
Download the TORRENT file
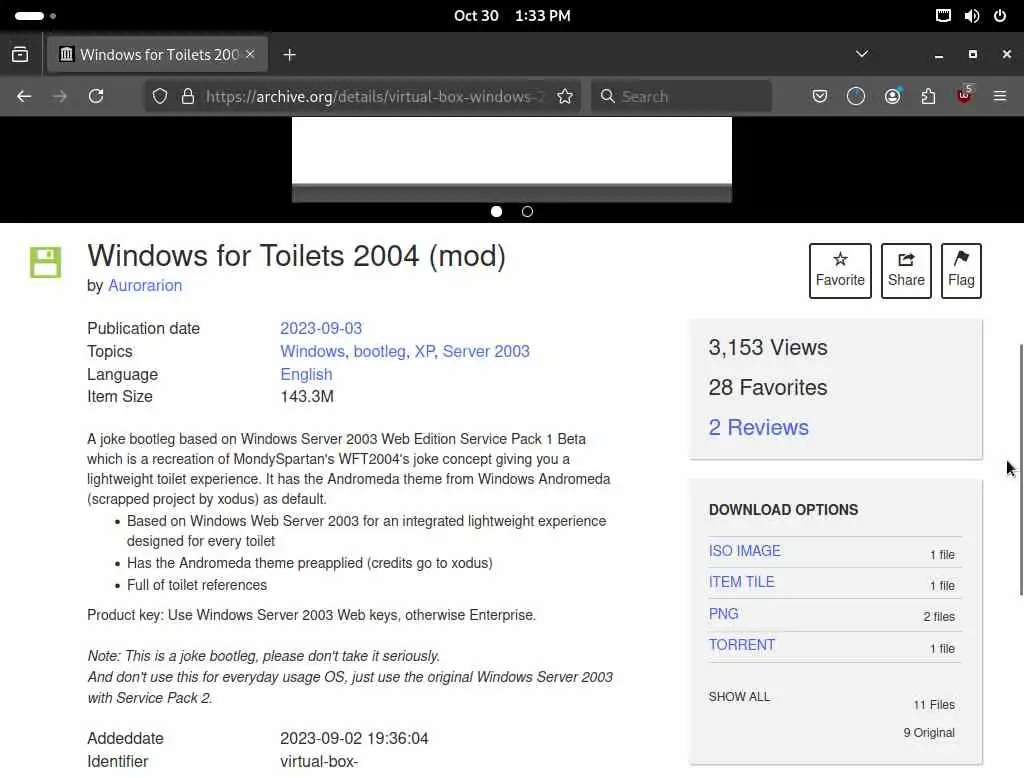[742, 645]
